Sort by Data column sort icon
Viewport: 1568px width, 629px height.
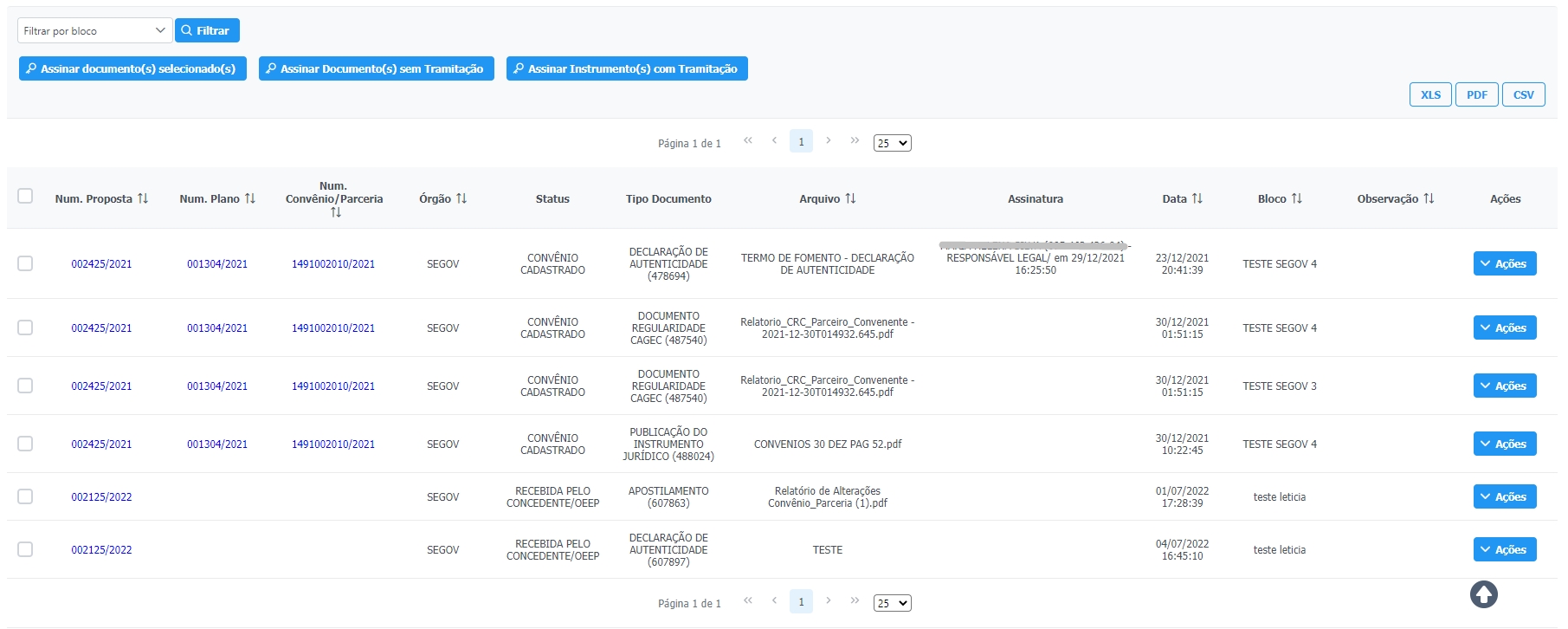coord(1197,198)
